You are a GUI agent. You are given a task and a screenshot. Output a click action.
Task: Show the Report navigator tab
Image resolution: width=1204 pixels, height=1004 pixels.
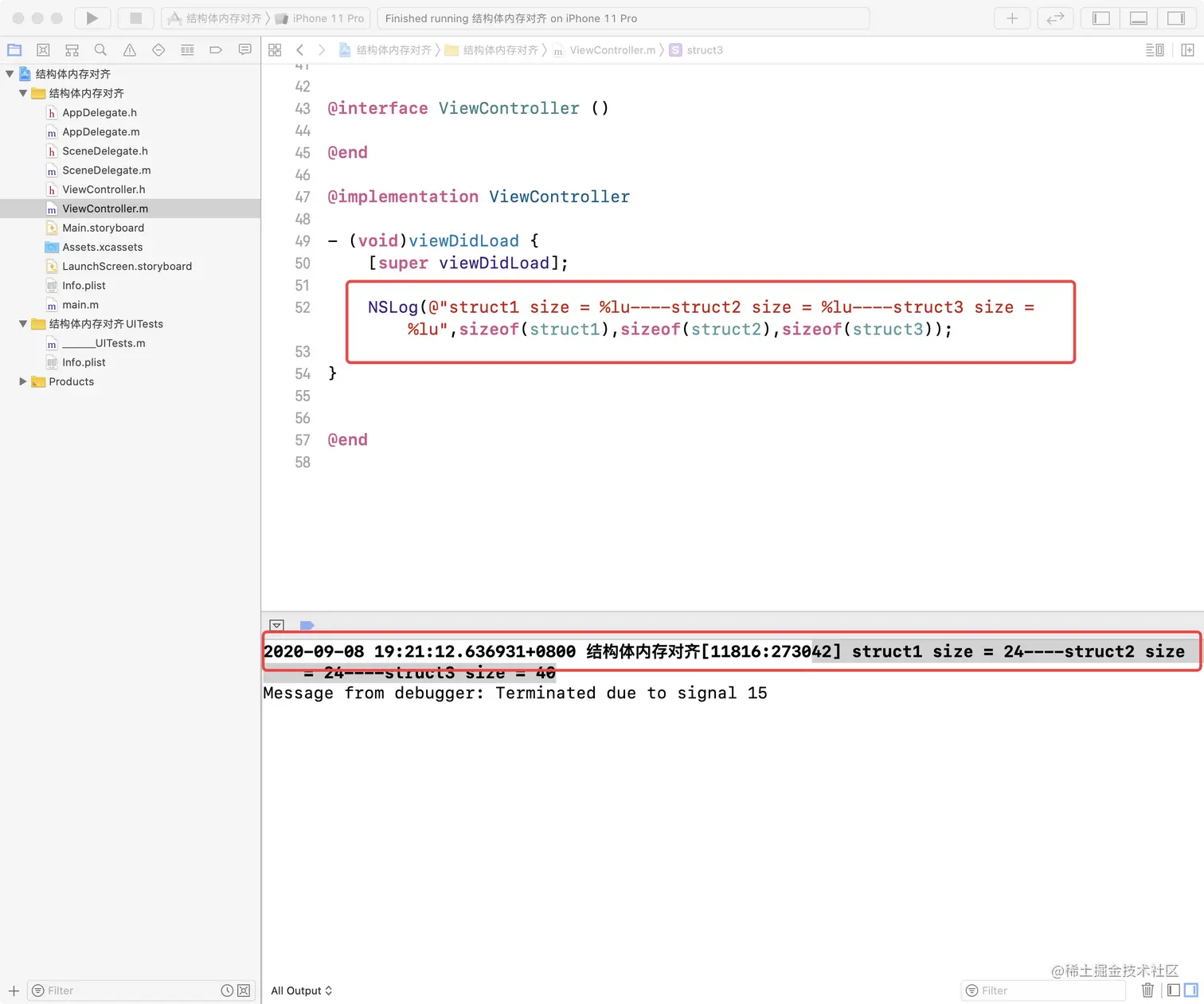pos(244,50)
